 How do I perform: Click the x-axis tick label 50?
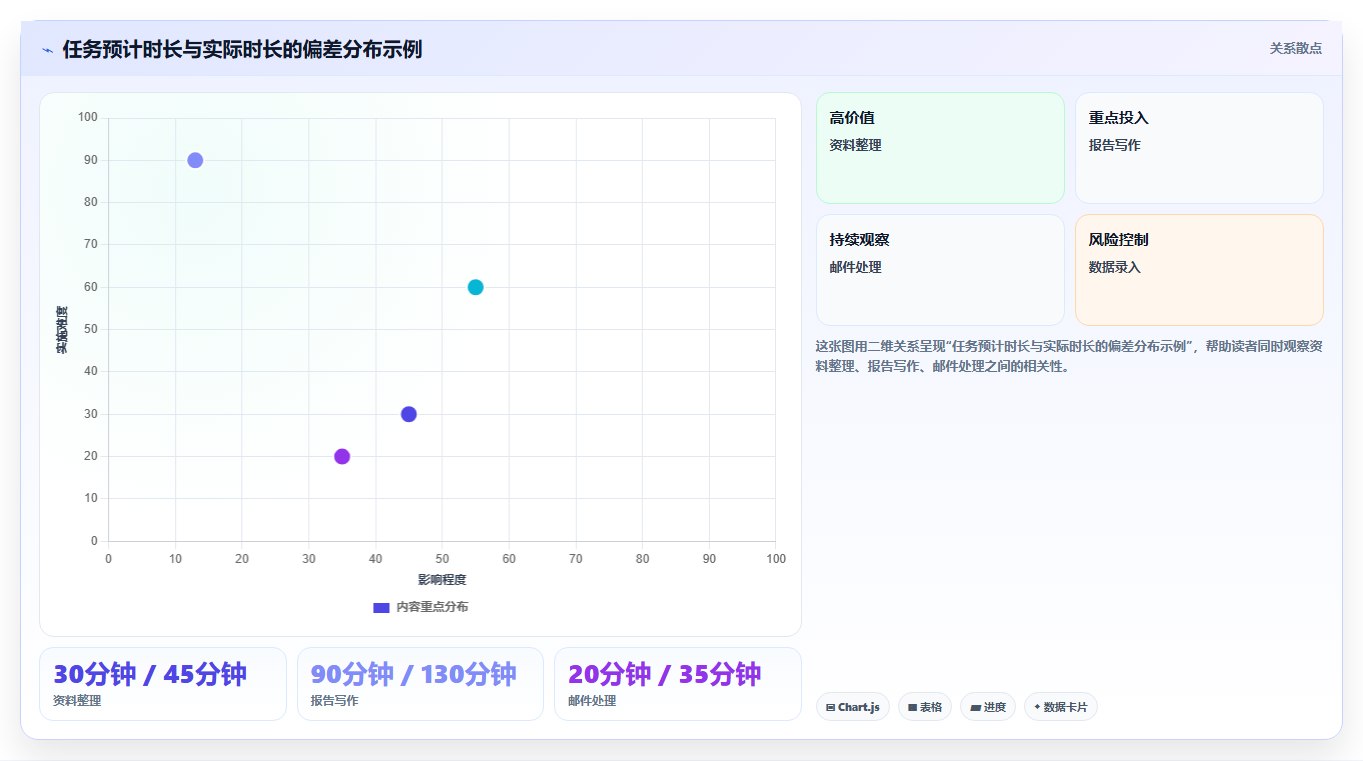click(442, 559)
